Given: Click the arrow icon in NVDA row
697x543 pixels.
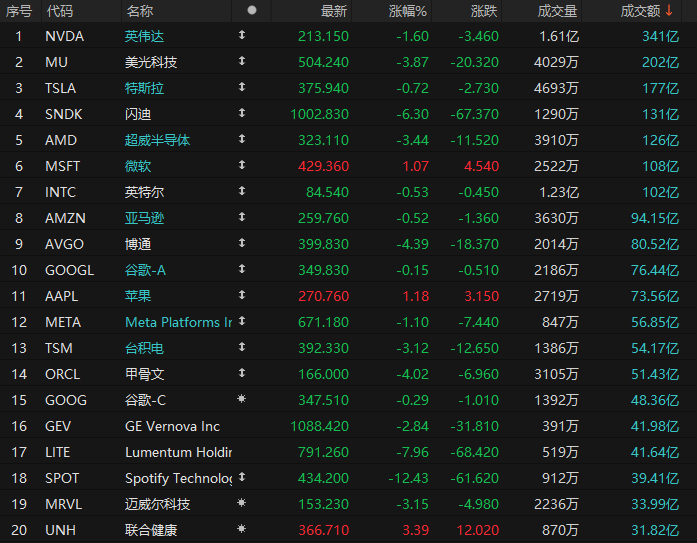Looking at the screenshot, I should 242,35.
